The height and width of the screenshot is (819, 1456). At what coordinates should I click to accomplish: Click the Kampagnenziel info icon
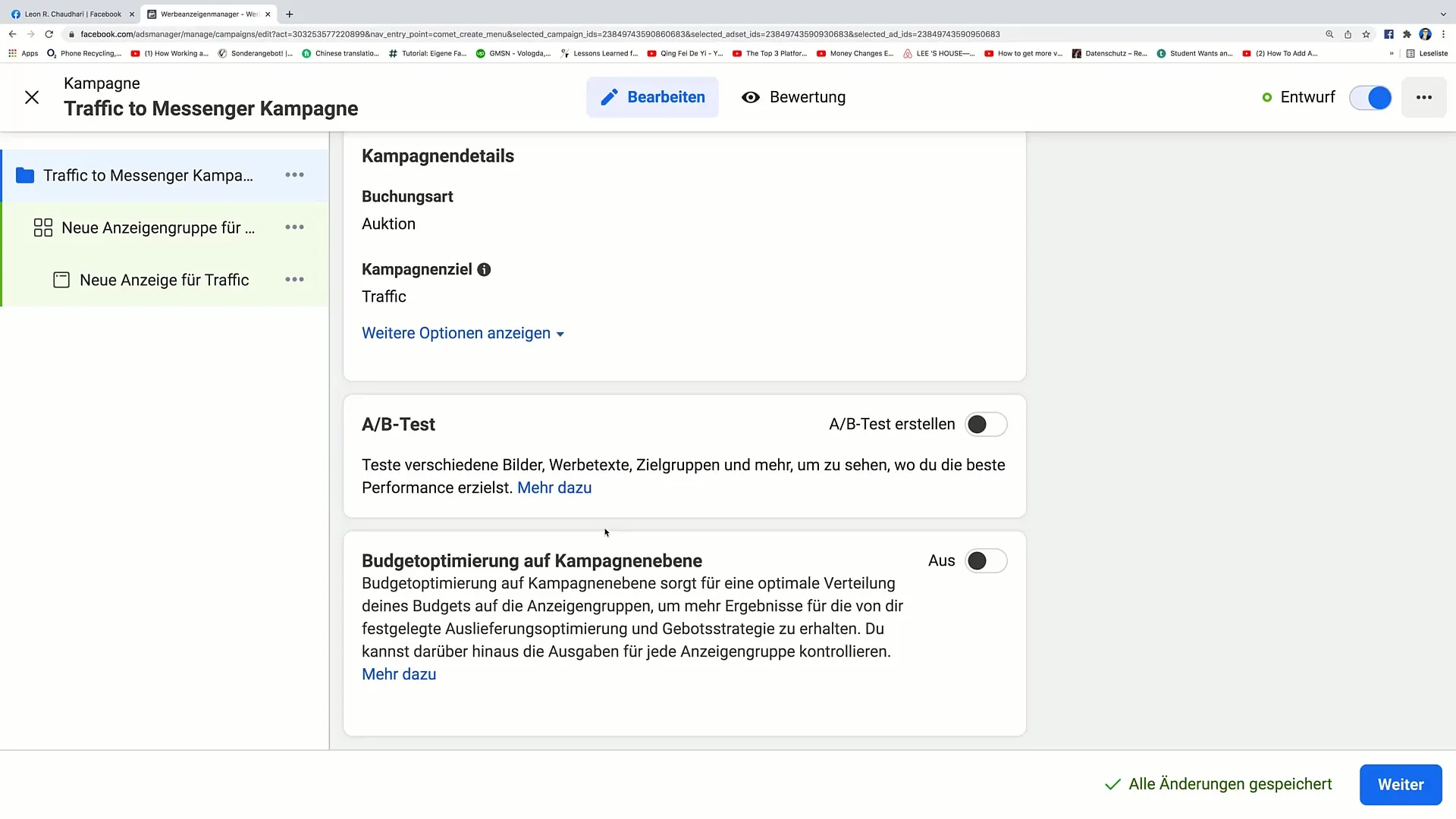(484, 269)
